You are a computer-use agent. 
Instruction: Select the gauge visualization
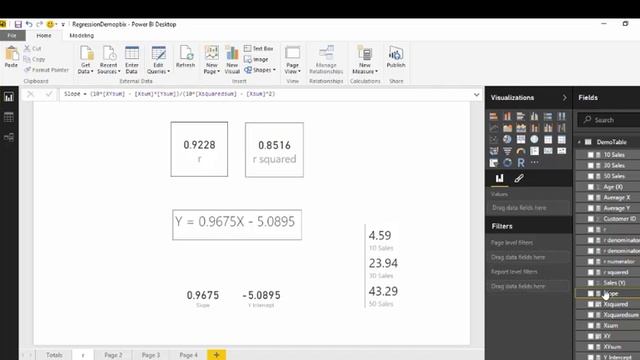(521, 151)
